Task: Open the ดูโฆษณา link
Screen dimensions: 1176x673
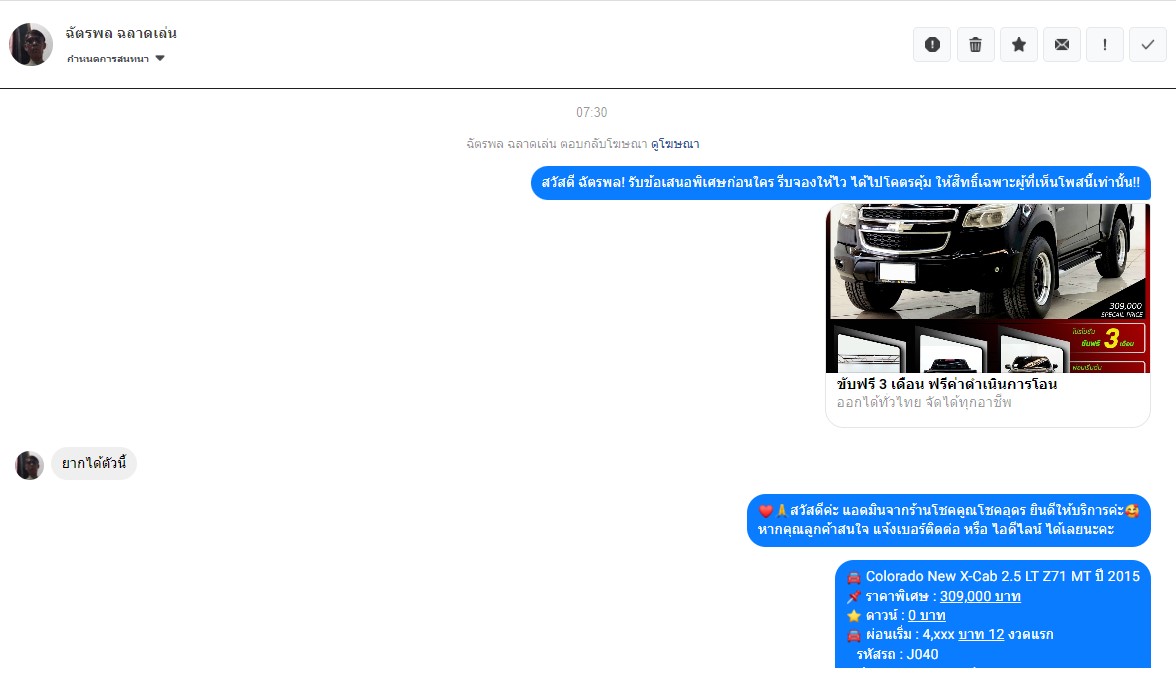Action: [675, 144]
